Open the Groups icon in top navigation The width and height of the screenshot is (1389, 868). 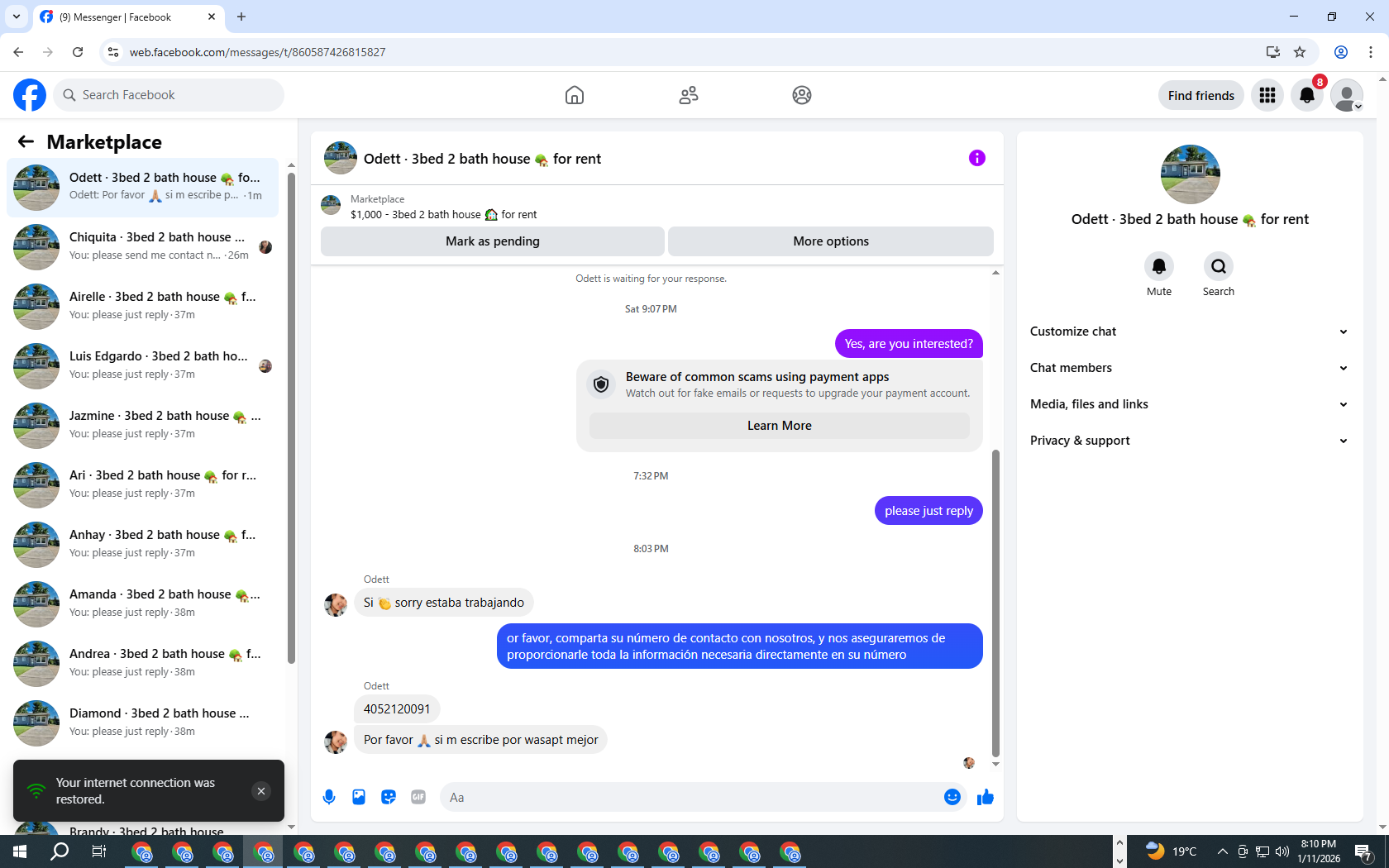tap(802, 95)
